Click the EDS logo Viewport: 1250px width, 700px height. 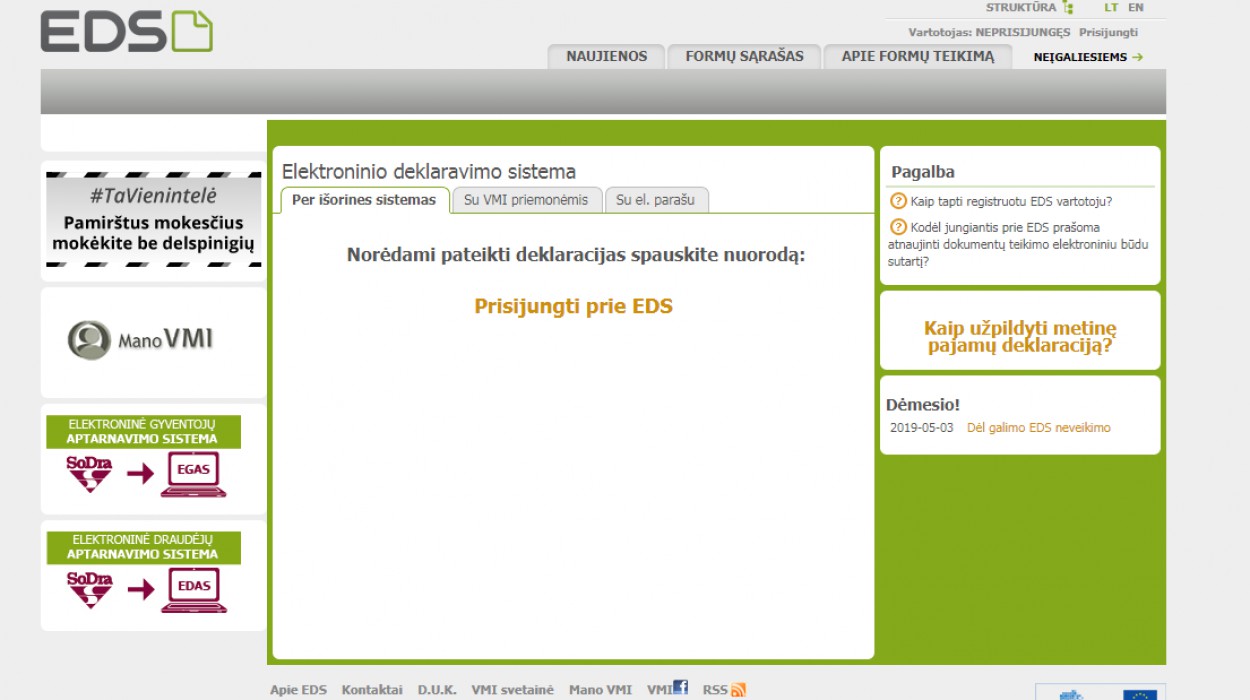[126, 31]
